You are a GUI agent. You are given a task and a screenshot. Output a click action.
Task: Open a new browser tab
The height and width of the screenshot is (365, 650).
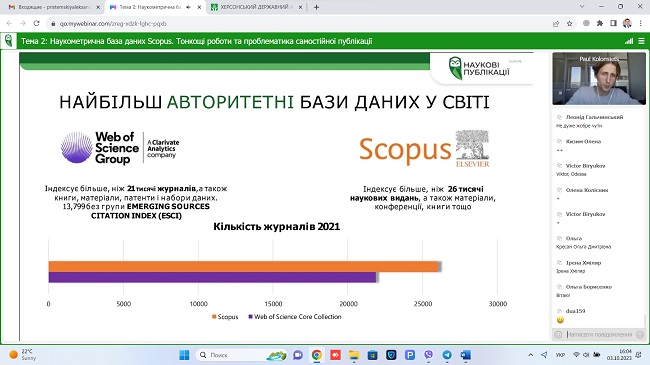point(316,7)
